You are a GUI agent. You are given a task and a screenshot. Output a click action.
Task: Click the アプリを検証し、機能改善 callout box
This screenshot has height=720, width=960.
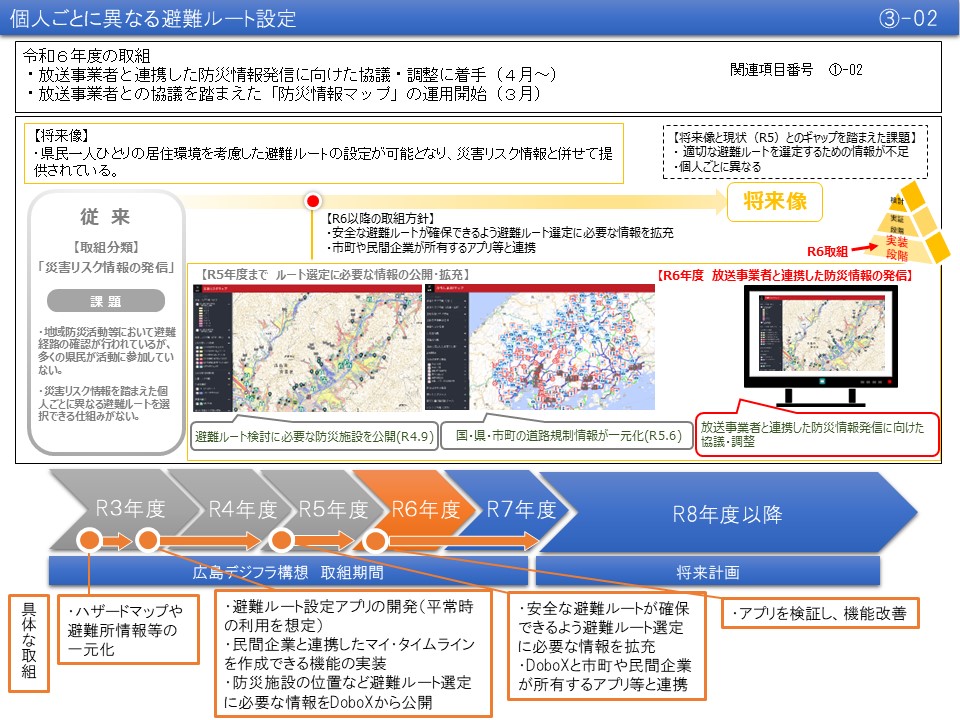[819, 615]
